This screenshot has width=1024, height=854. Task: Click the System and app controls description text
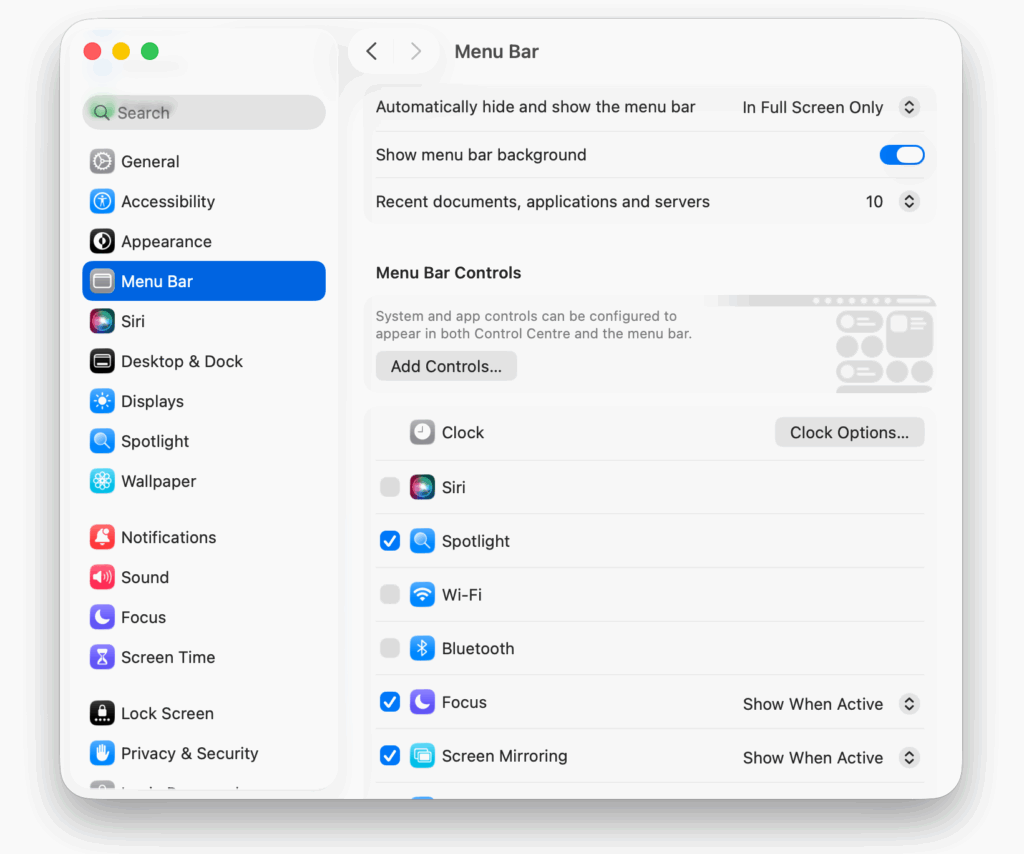click(x=534, y=324)
